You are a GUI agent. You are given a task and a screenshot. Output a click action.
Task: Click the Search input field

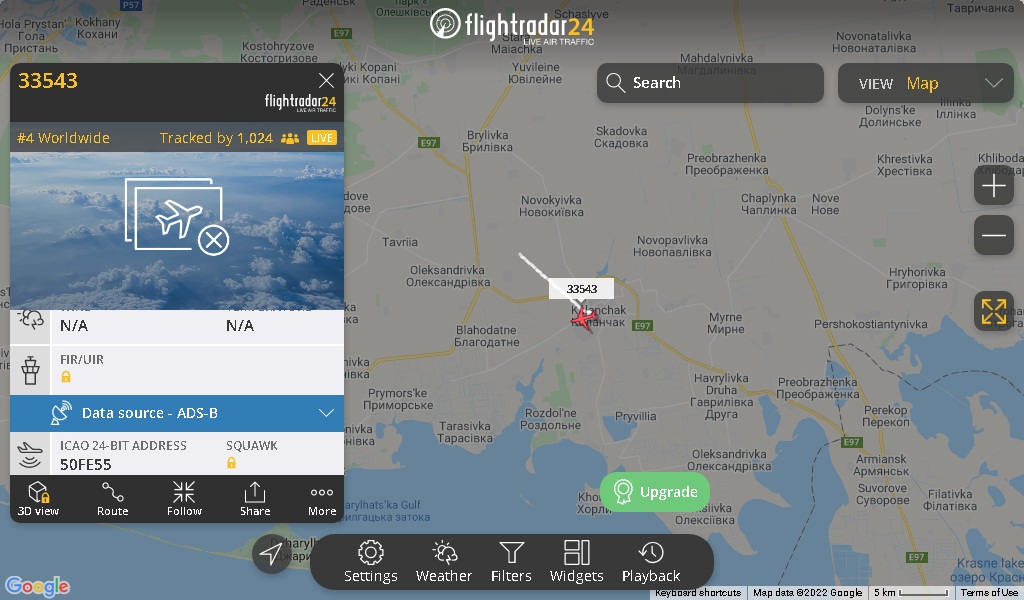click(x=710, y=83)
